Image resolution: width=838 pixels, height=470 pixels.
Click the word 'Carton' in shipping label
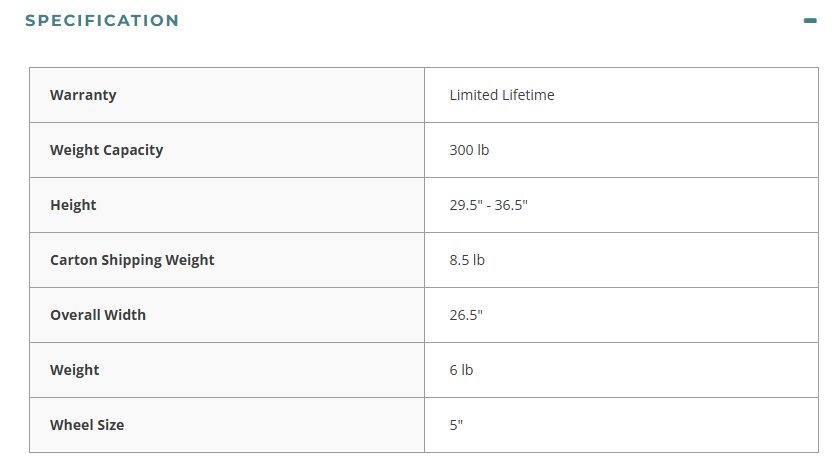[75, 260]
